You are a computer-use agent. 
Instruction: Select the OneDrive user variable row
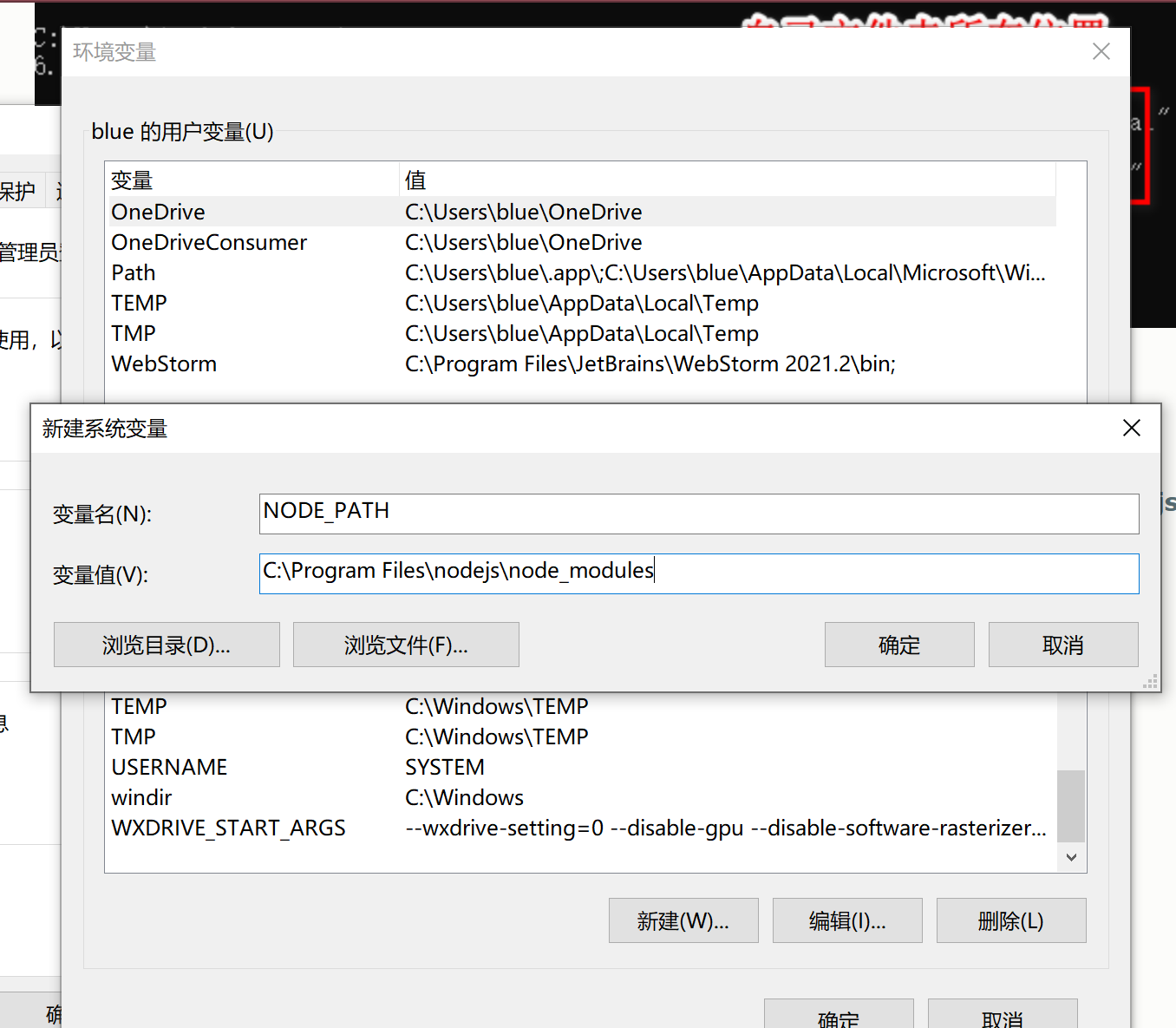click(580, 212)
